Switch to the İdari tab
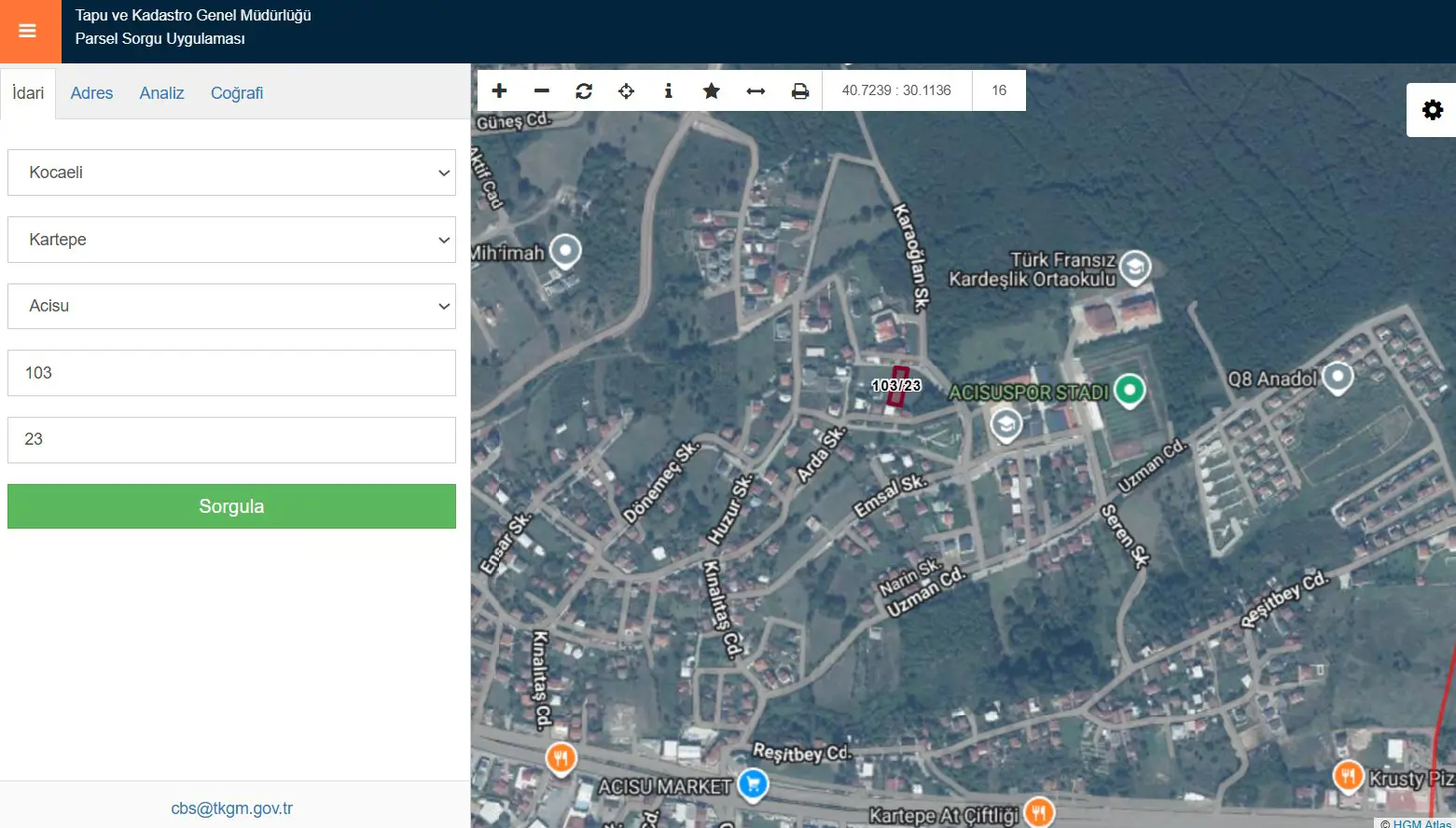 point(28,93)
